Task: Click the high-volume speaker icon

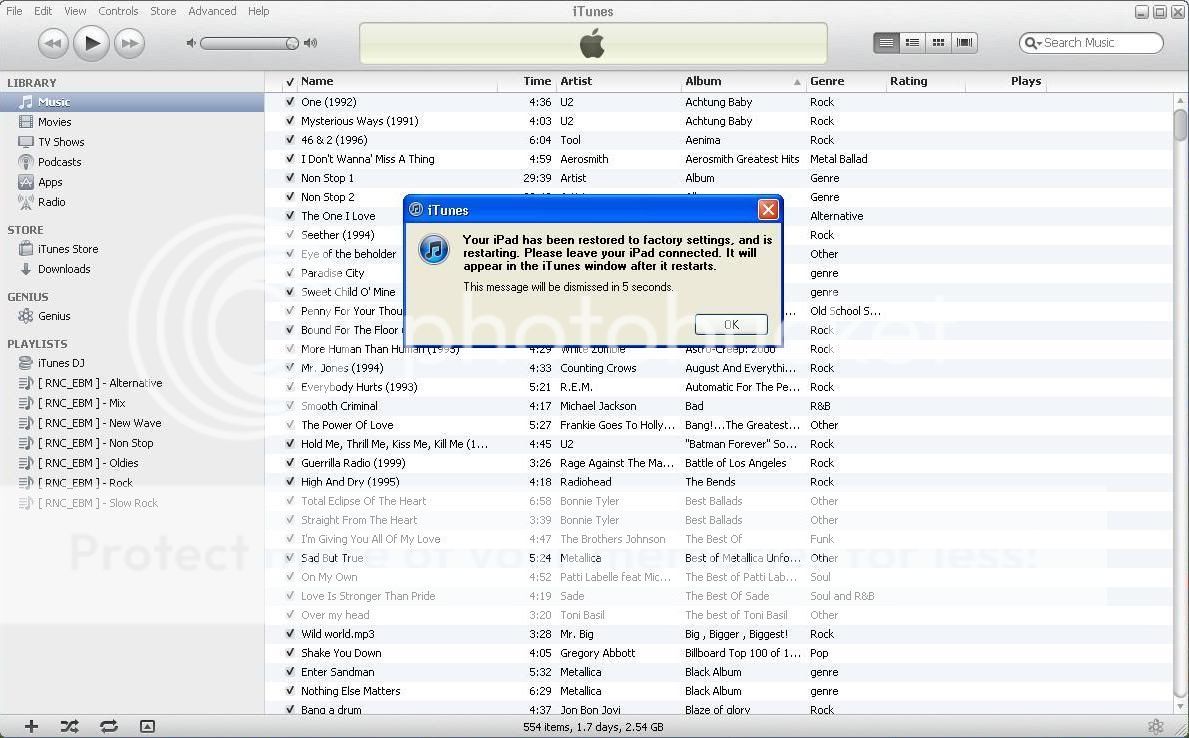Action: (x=310, y=43)
